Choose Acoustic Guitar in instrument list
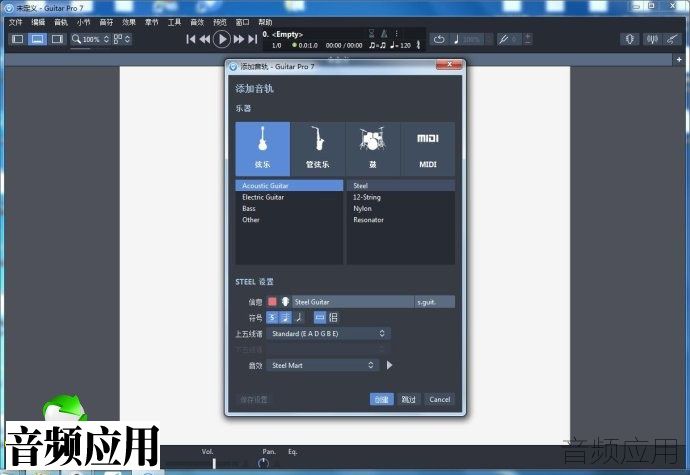 point(289,185)
